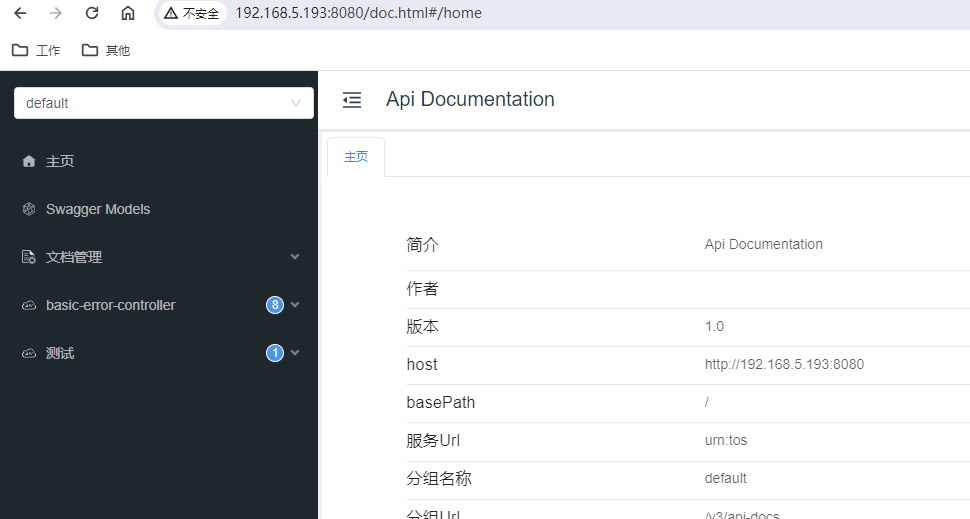Click the basePath value /
Image resolution: width=970 pixels, height=519 pixels.
click(x=706, y=402)
